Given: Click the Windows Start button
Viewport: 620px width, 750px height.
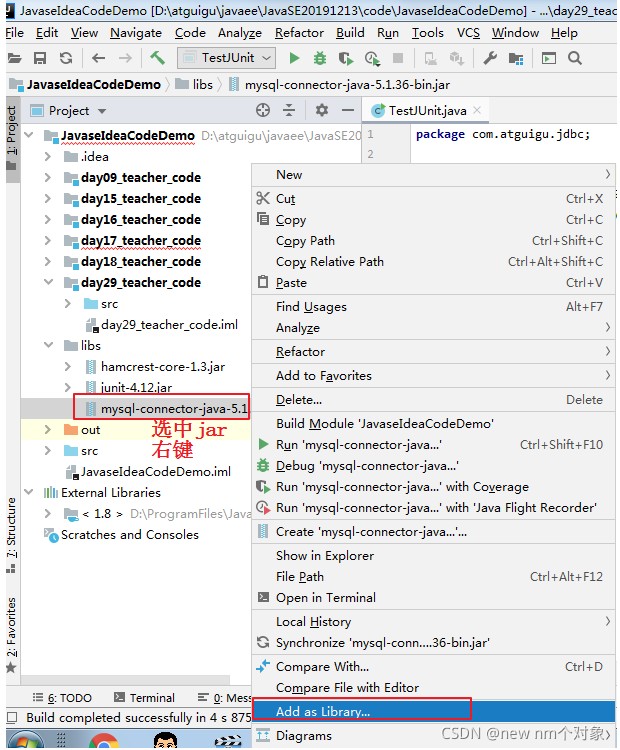Looking at the screenshot, I should click(x=25, y=740).
